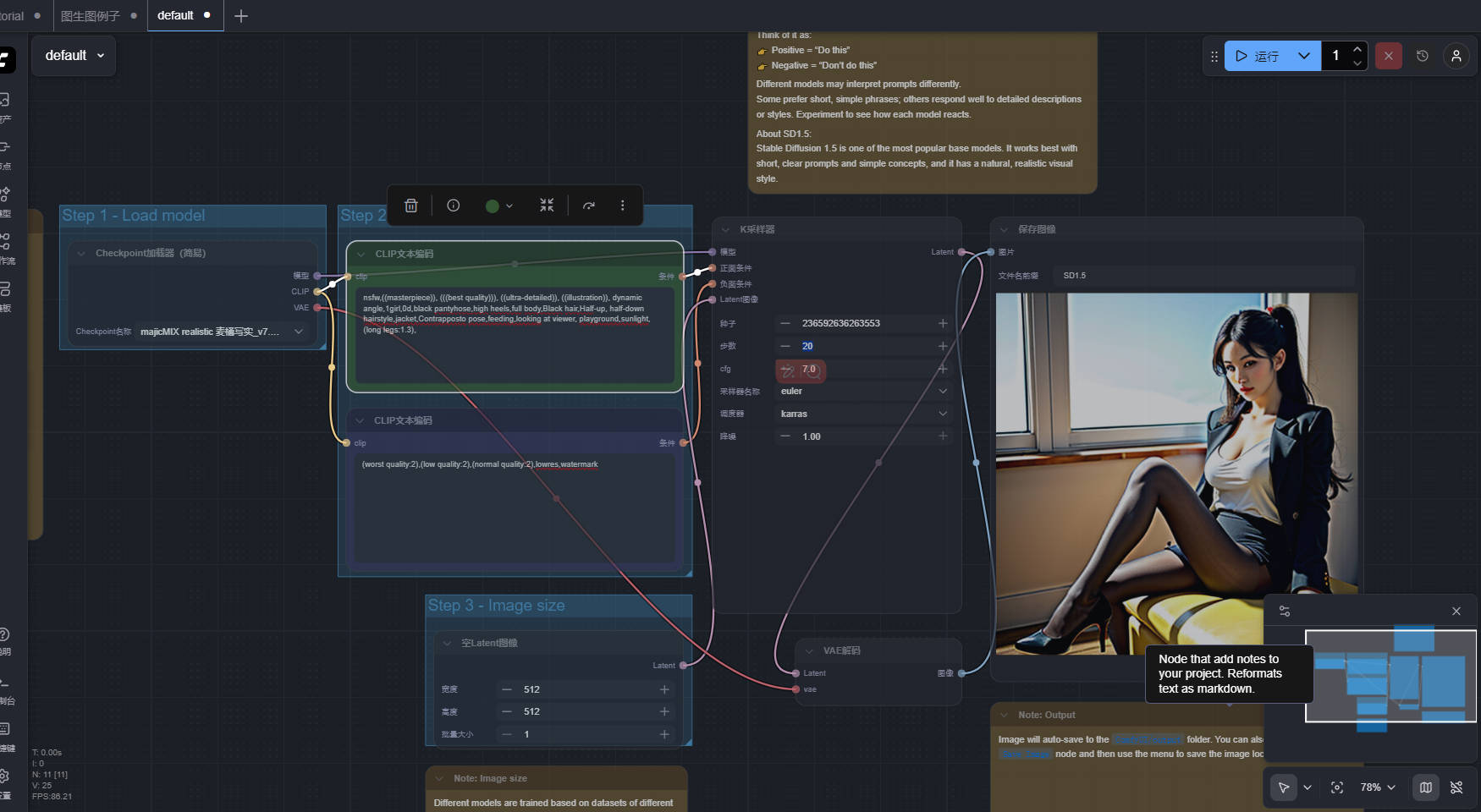
Task: Open the user profile icon at top right
Action: click(x=1456, y=56)
